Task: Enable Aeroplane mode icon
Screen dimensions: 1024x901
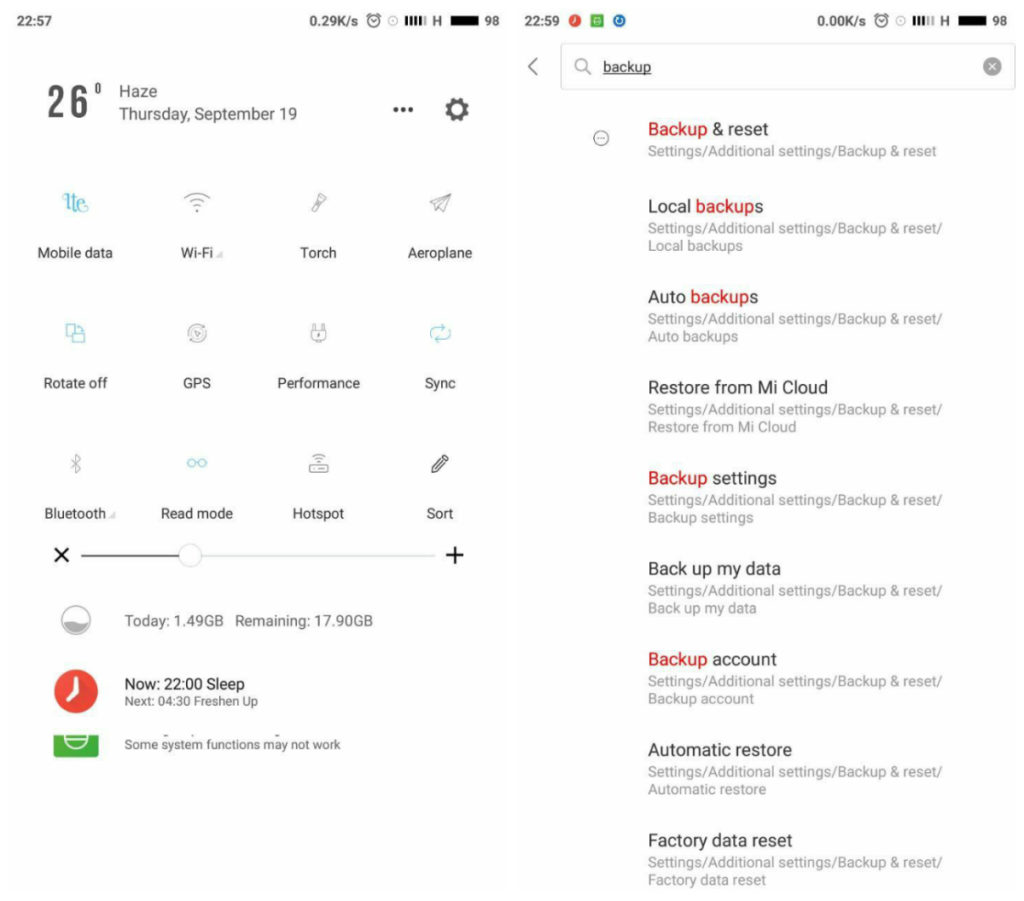Action: coord(440,202)
